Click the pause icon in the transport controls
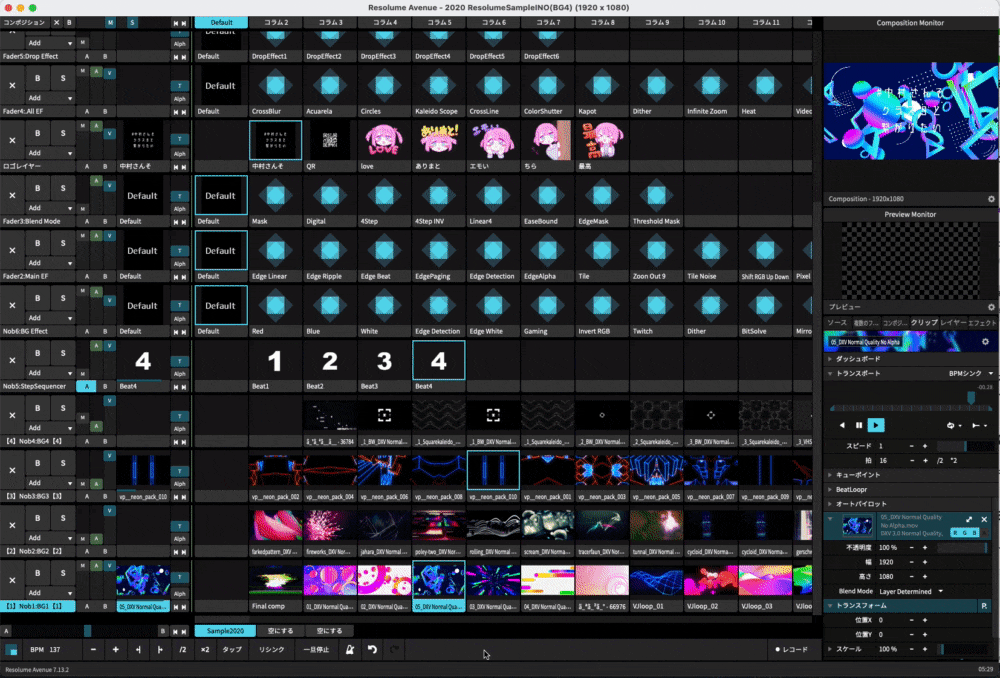Image resolution: width=1000 pixels, height=678 pixels. pos(859,425)
